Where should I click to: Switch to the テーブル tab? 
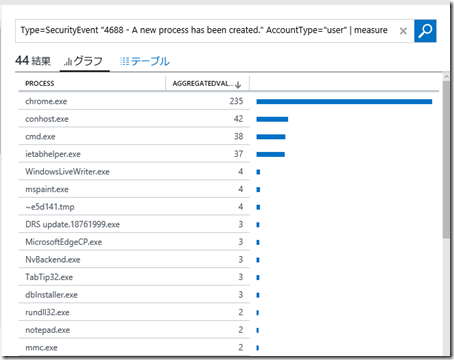(x=145, y=61)
